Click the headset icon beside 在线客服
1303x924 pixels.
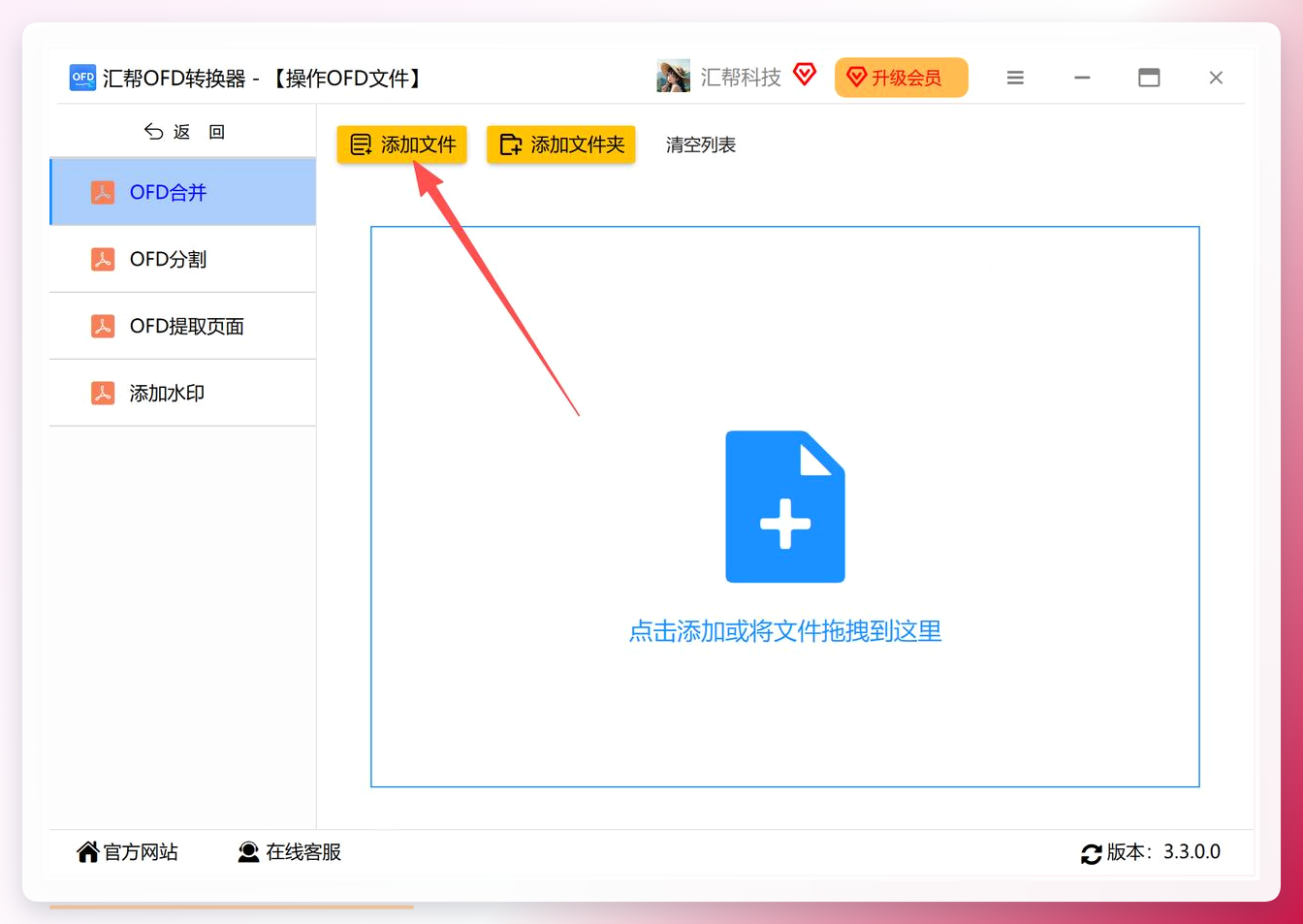249,852
